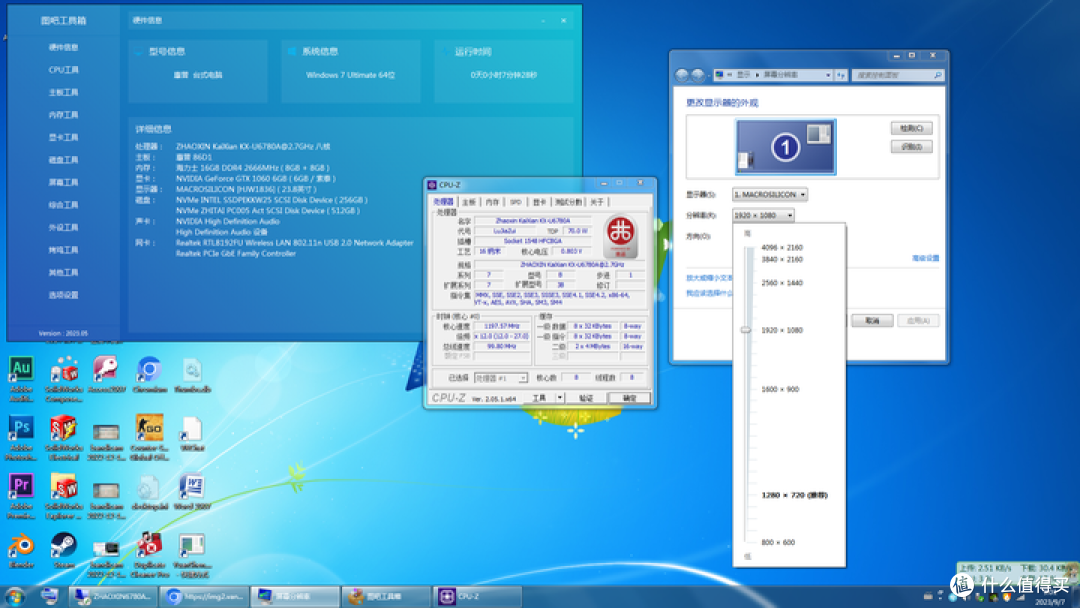Select the Chromium desktop shortcut
The height and width of the screenshot is (608, 1080).
pos(149,375)
